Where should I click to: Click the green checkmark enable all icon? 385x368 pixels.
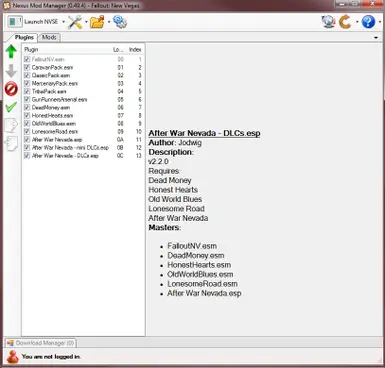(x=11, y=107)
